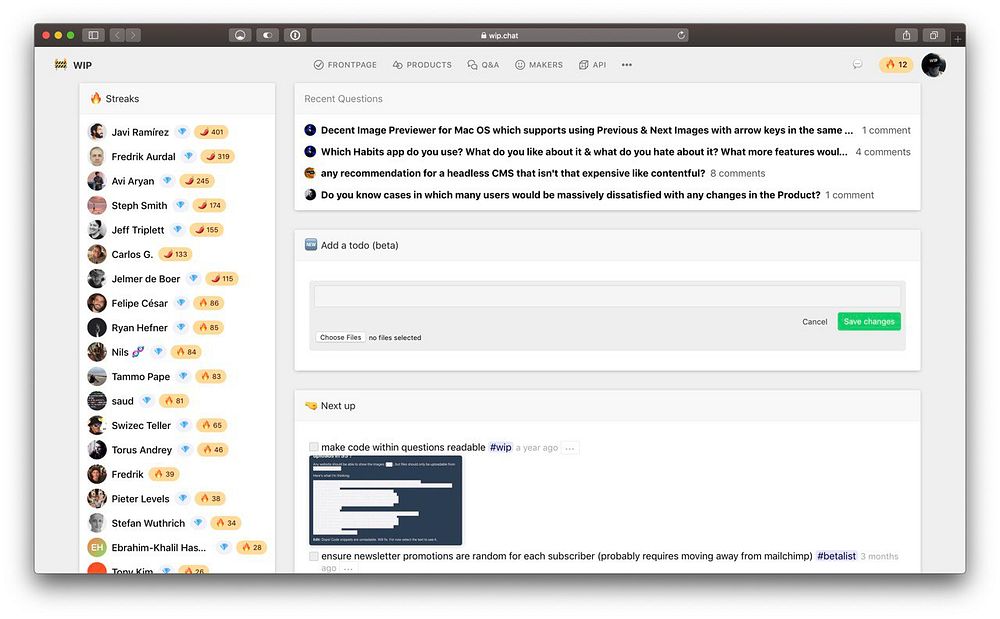Check the 'ensure newsletter promotions' todo checkbox

coord(313,557)
